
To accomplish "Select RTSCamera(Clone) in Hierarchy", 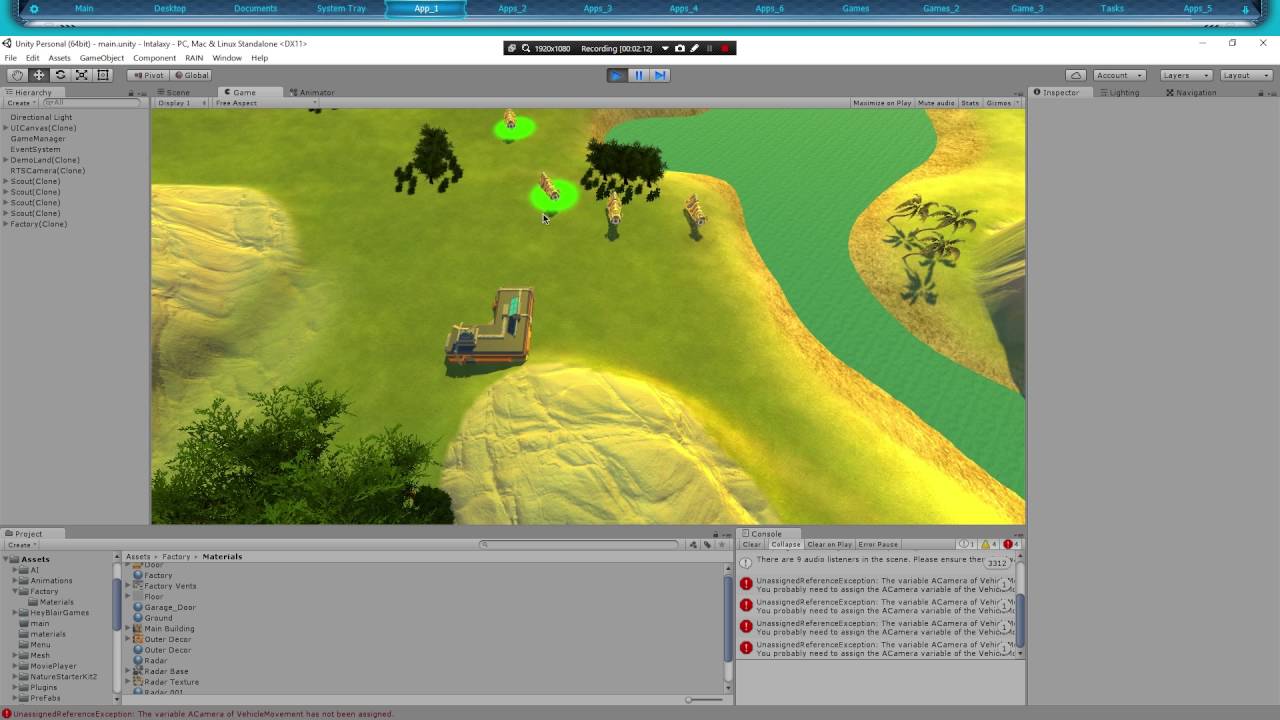I will point(47,171).
